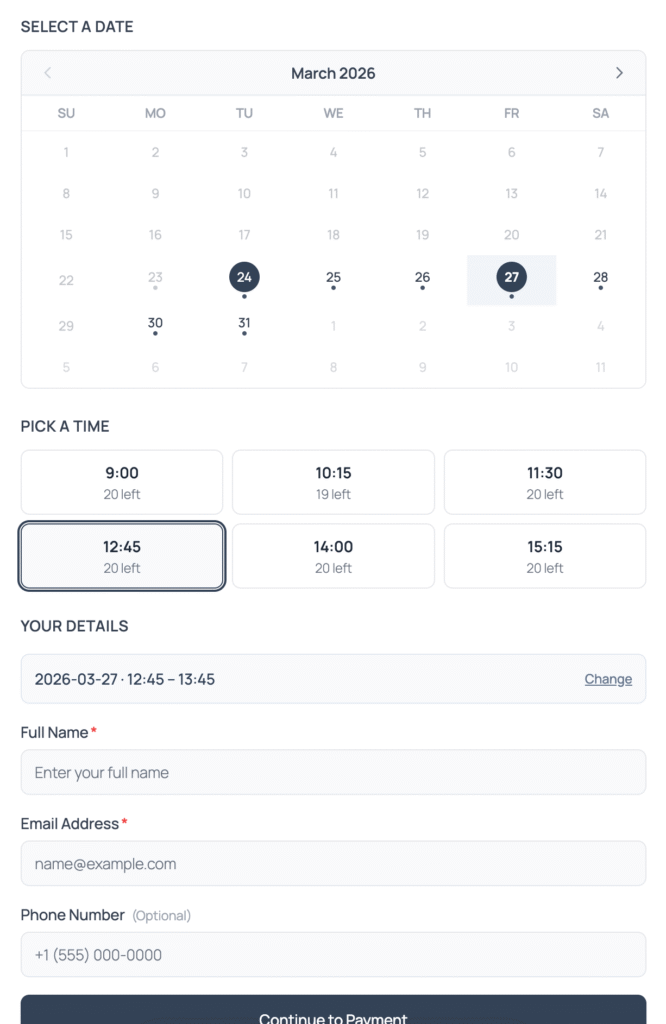The height and width of the screenshot is (1024, 666).
Task: Focus the Full Name input field
Action: (333, 772)
